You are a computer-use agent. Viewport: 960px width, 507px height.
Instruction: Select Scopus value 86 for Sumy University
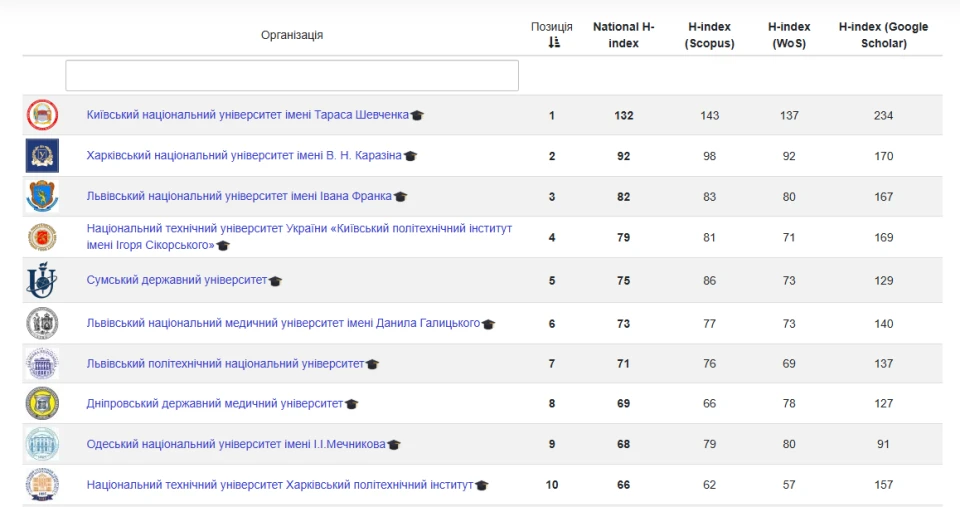709,280
